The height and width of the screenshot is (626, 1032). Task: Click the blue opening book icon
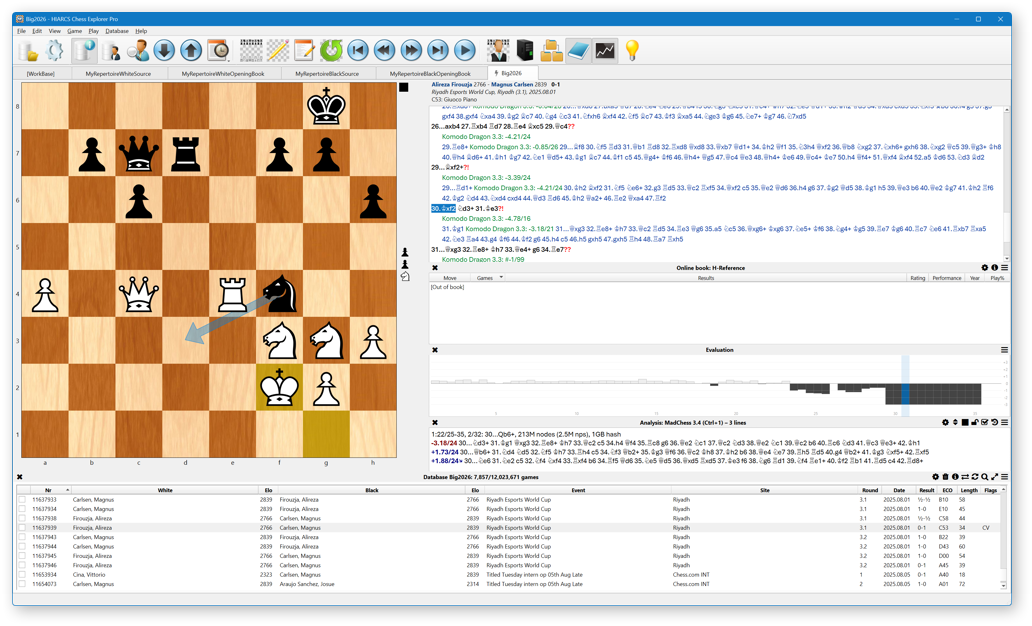[x=578, y=51]
